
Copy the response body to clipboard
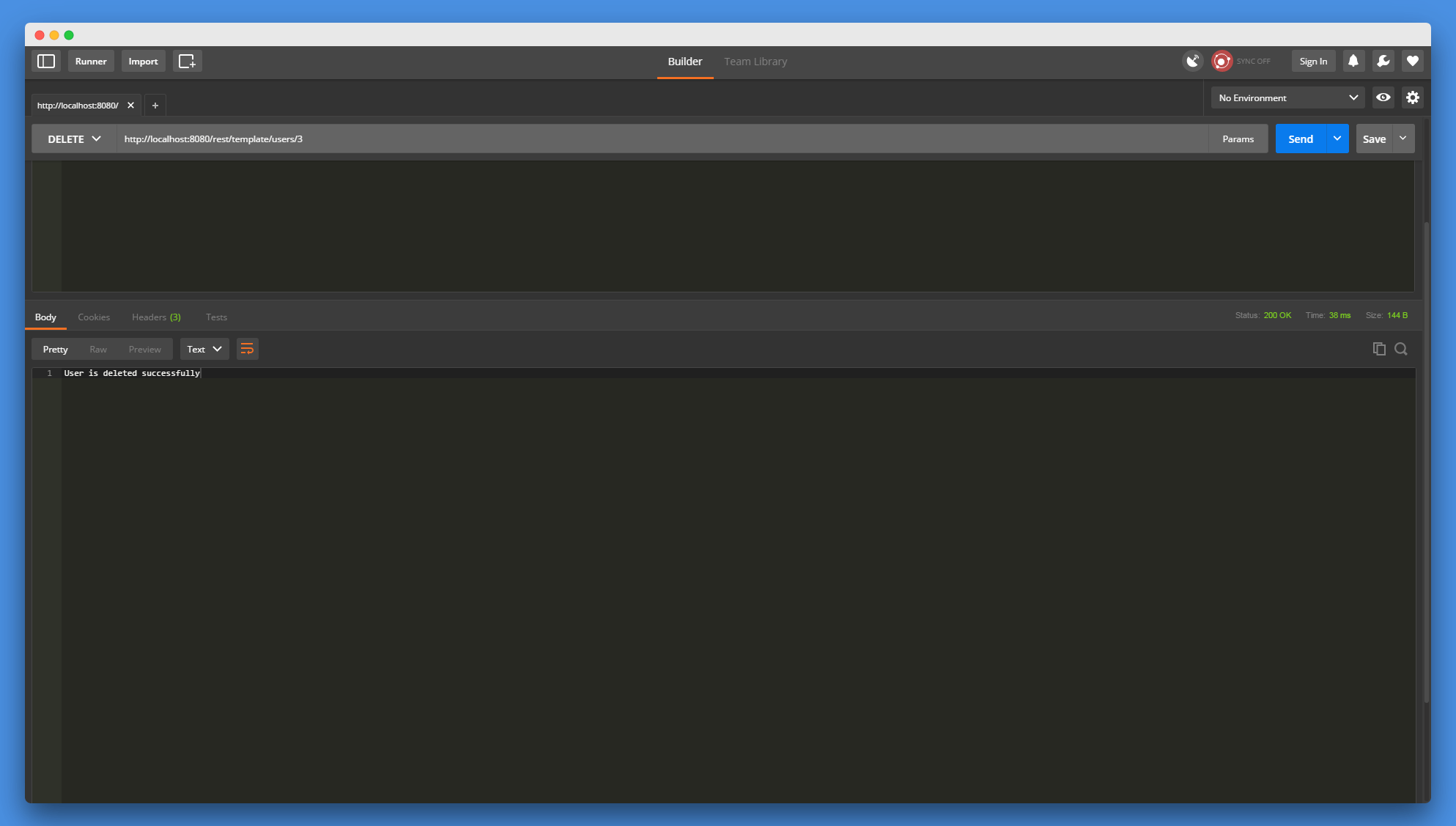1379,349
